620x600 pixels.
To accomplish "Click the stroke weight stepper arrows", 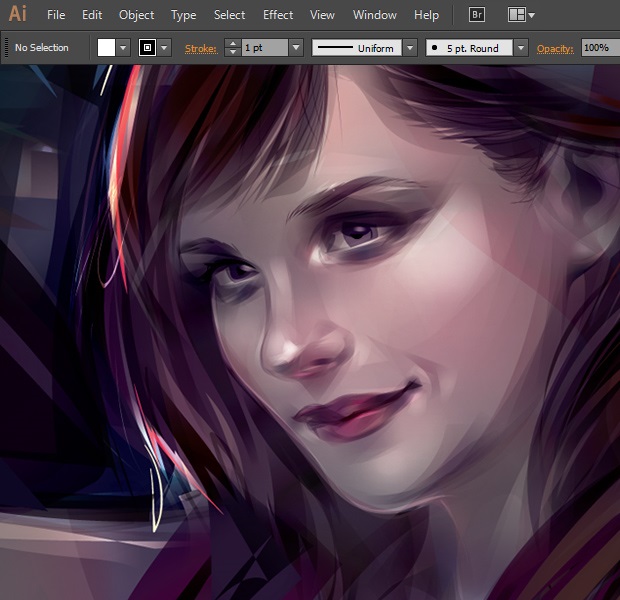I will pos(233,48).
